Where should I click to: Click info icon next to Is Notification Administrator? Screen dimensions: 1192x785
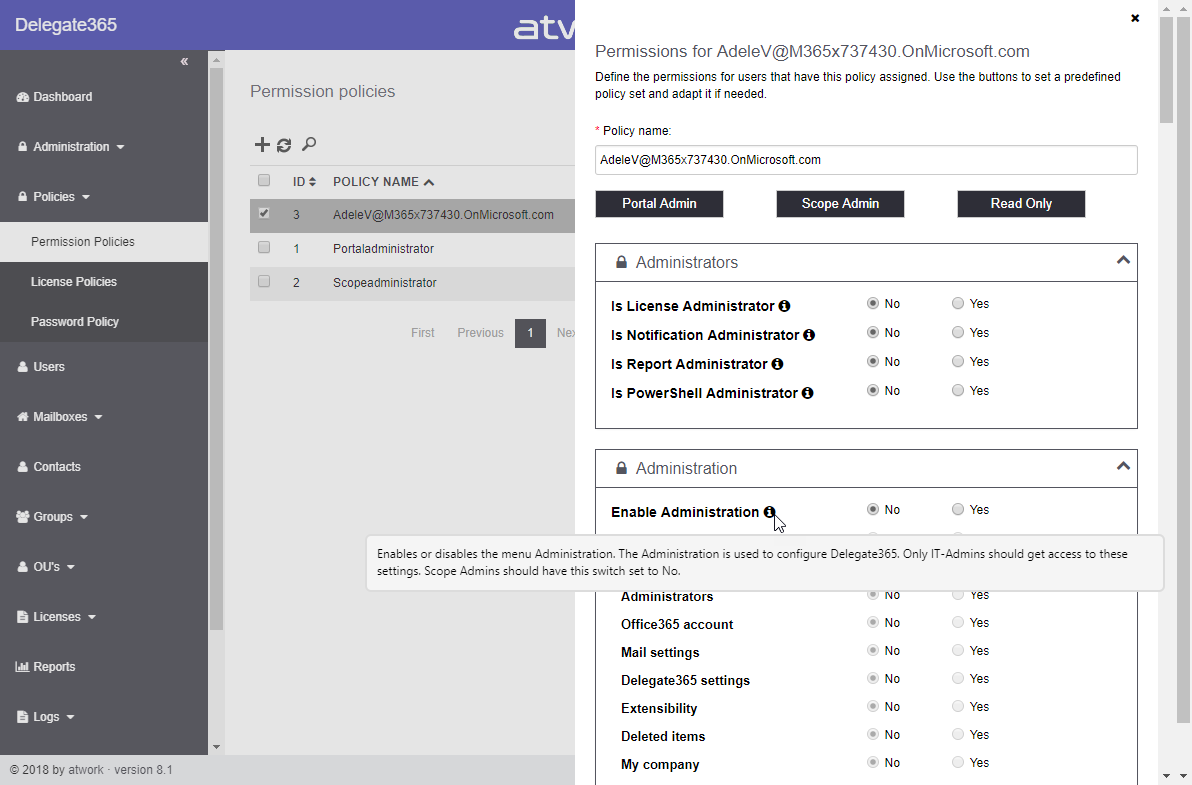pos(810,335)
